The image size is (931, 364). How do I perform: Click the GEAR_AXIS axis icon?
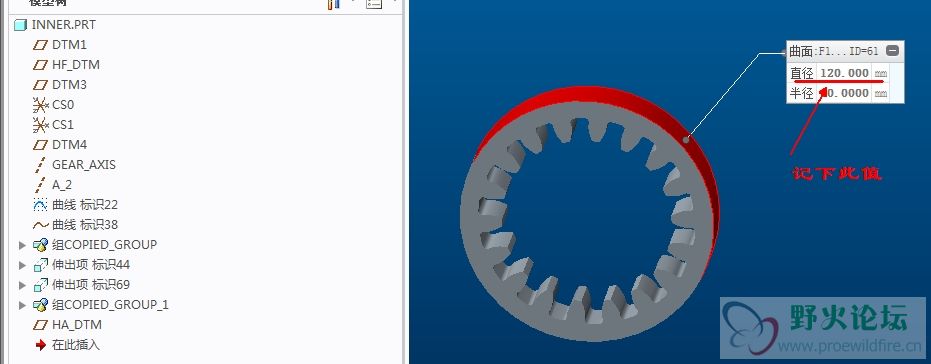40,164
